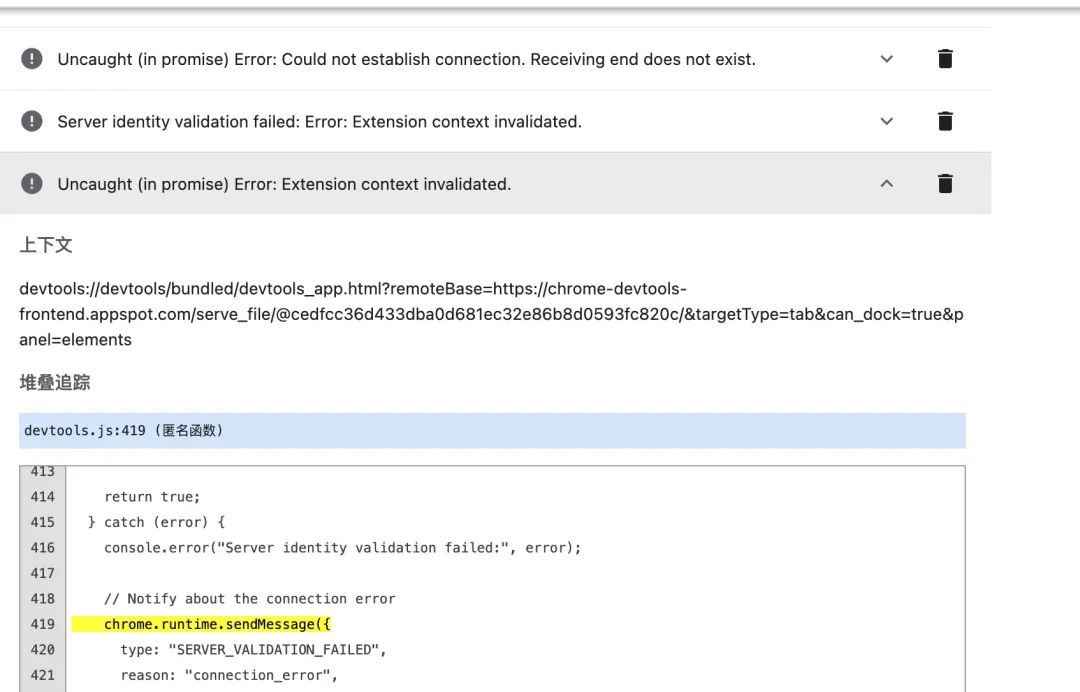Click the 堆叠追踪 stack trace heading

pos(54,383)
